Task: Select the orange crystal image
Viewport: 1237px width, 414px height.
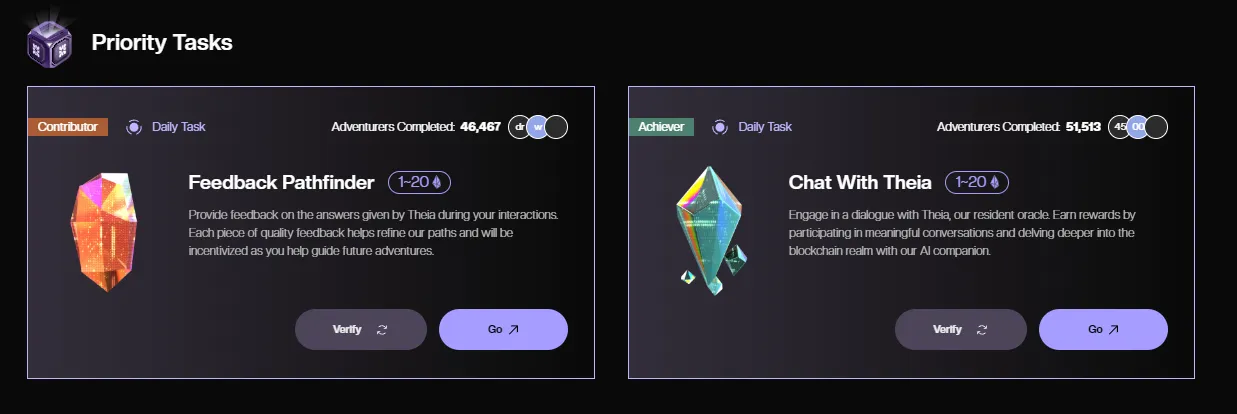Action: [100, 230]
